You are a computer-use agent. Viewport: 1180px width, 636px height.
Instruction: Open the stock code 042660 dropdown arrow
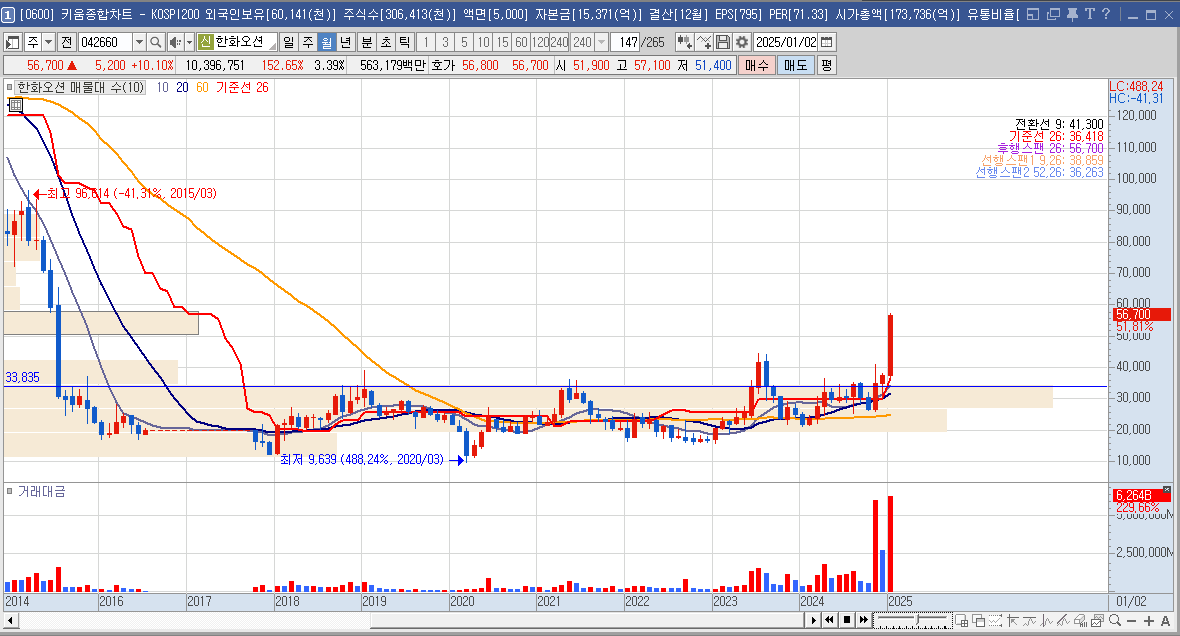click(x=139, y=42)
